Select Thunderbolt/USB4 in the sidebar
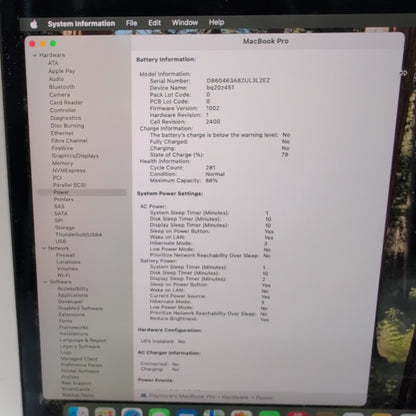Image resolution: width=416 pixels, height=416 pixels. (x=79, y=234)
